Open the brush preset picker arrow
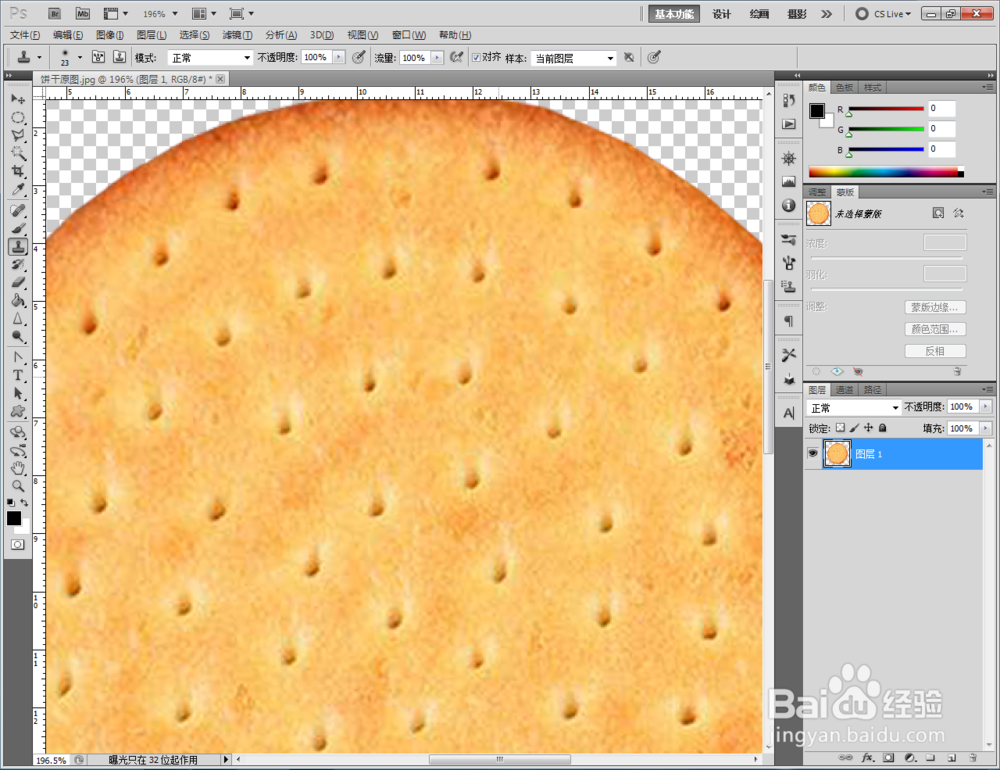Viewport: 1000px width, 770px height. (x=80, y=57)
